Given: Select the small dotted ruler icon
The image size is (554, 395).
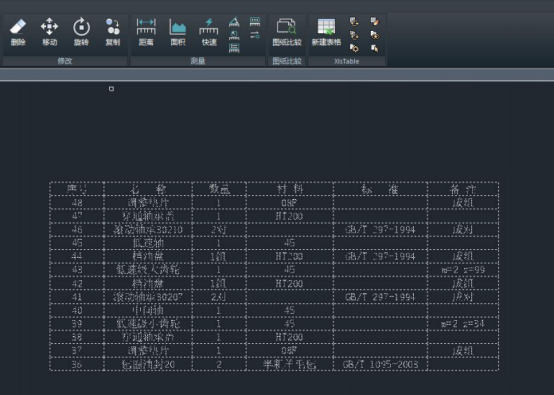Looking at the screenshot, I should click(255, 22).
